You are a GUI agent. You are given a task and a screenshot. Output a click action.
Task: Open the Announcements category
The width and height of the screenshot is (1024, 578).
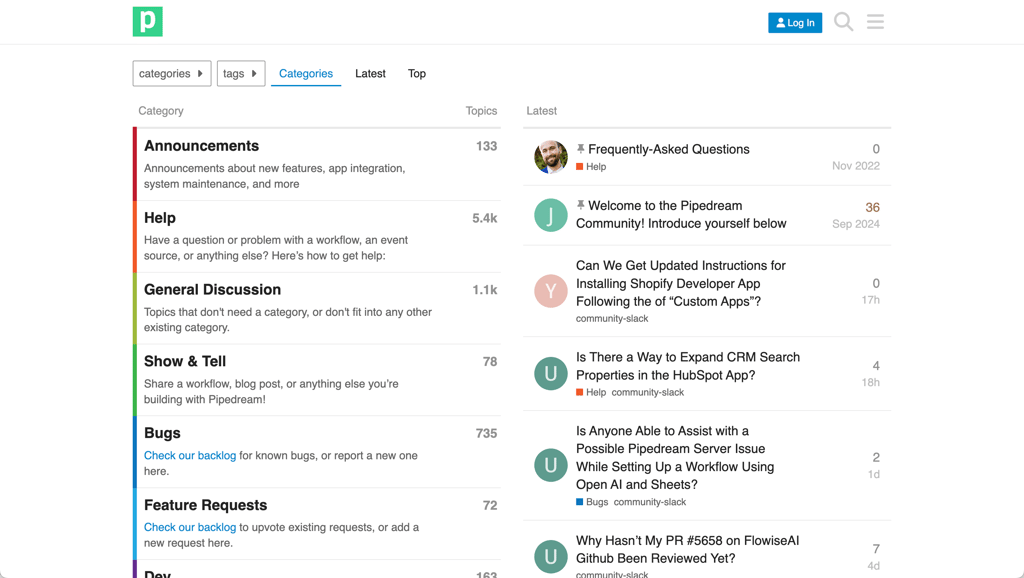pos(201,146)
